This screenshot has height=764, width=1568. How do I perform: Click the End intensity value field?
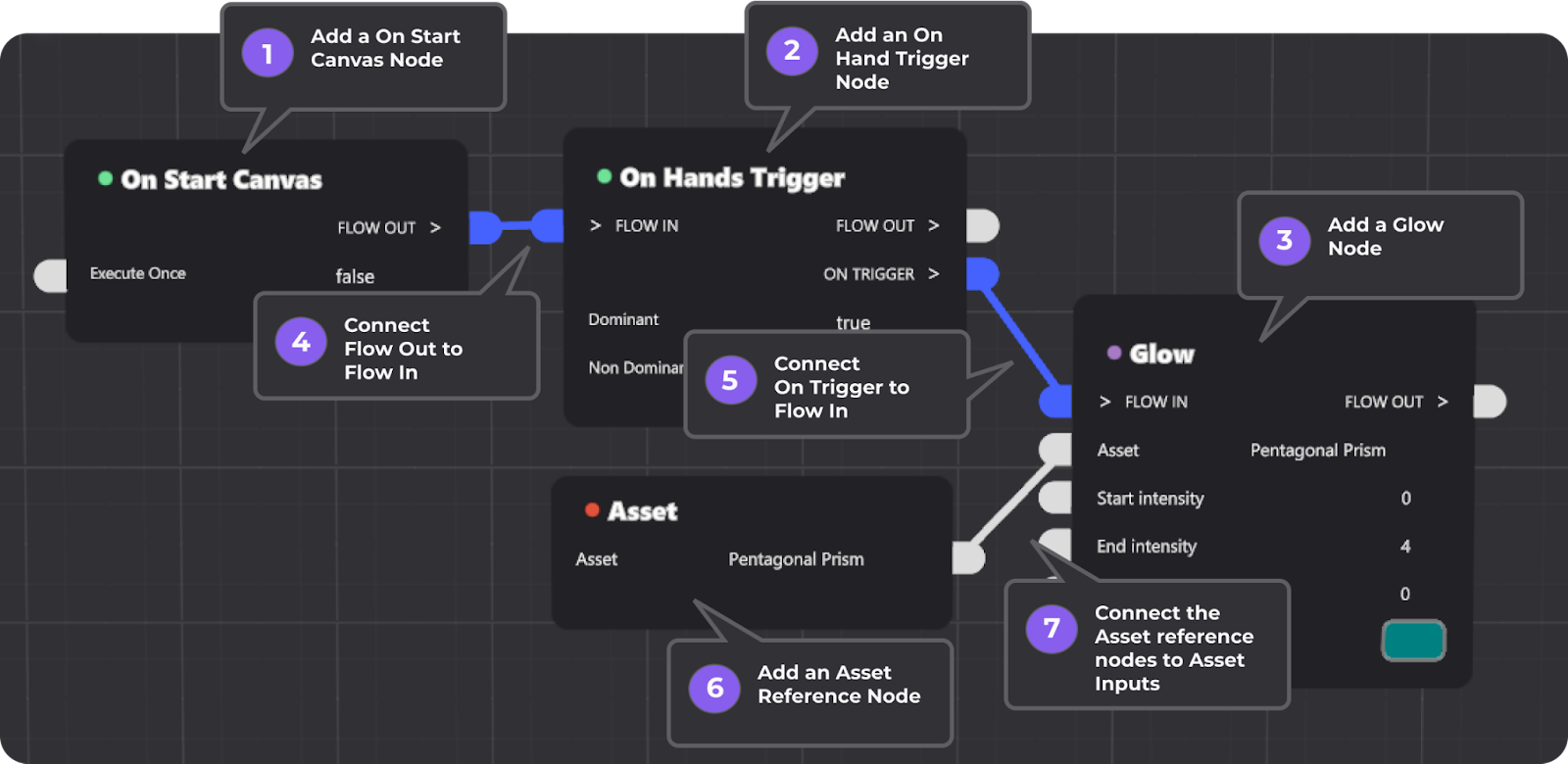(1405, 547)
